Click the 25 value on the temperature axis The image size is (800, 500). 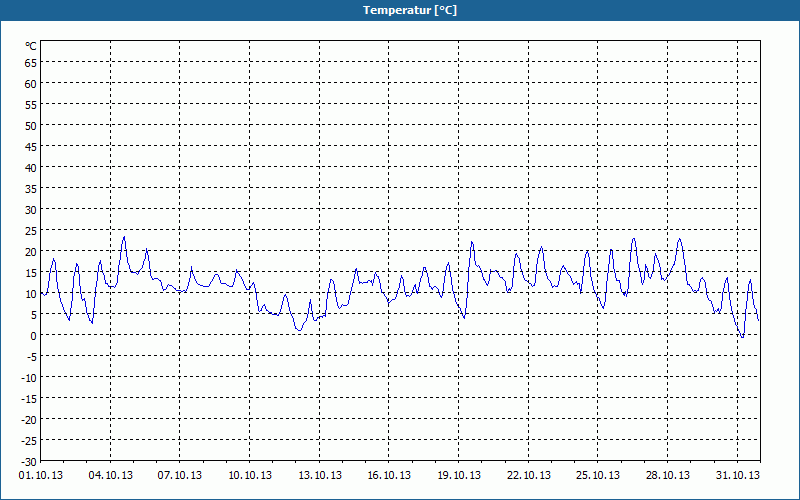tap(31, 231)
